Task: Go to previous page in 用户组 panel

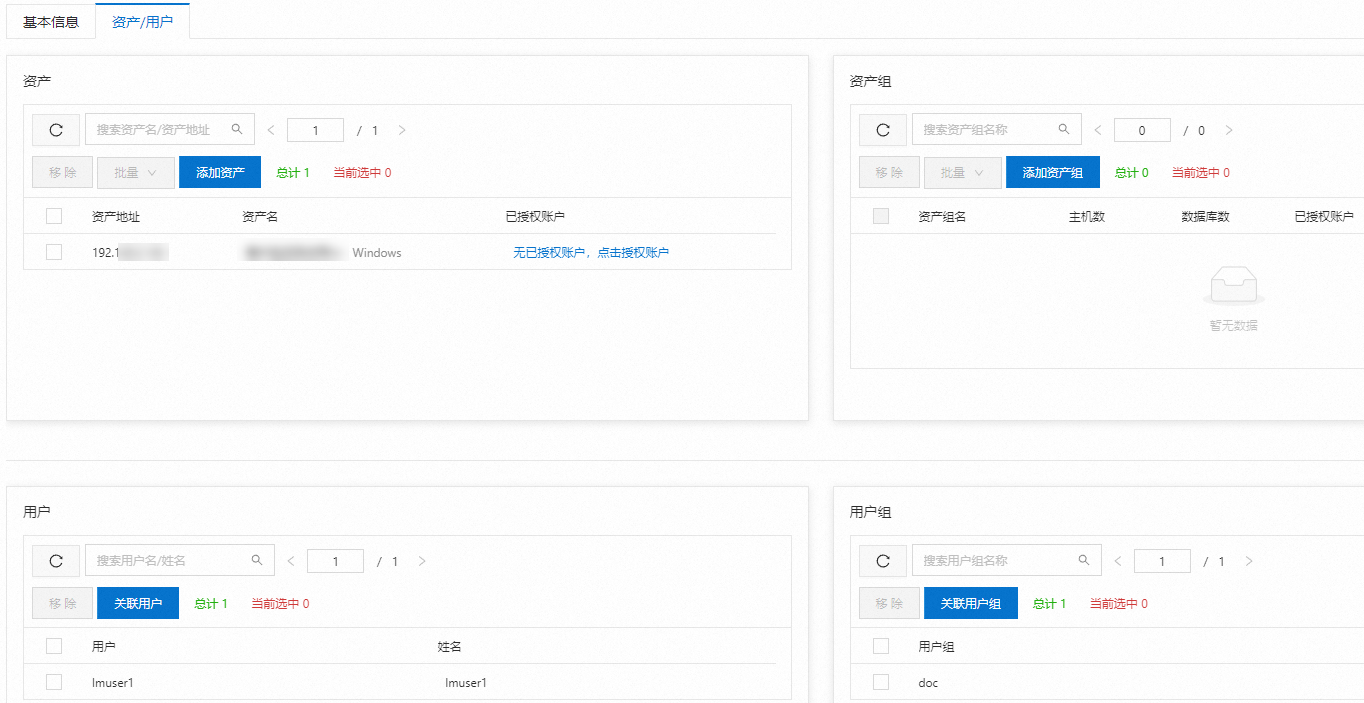Action: 1118,561
